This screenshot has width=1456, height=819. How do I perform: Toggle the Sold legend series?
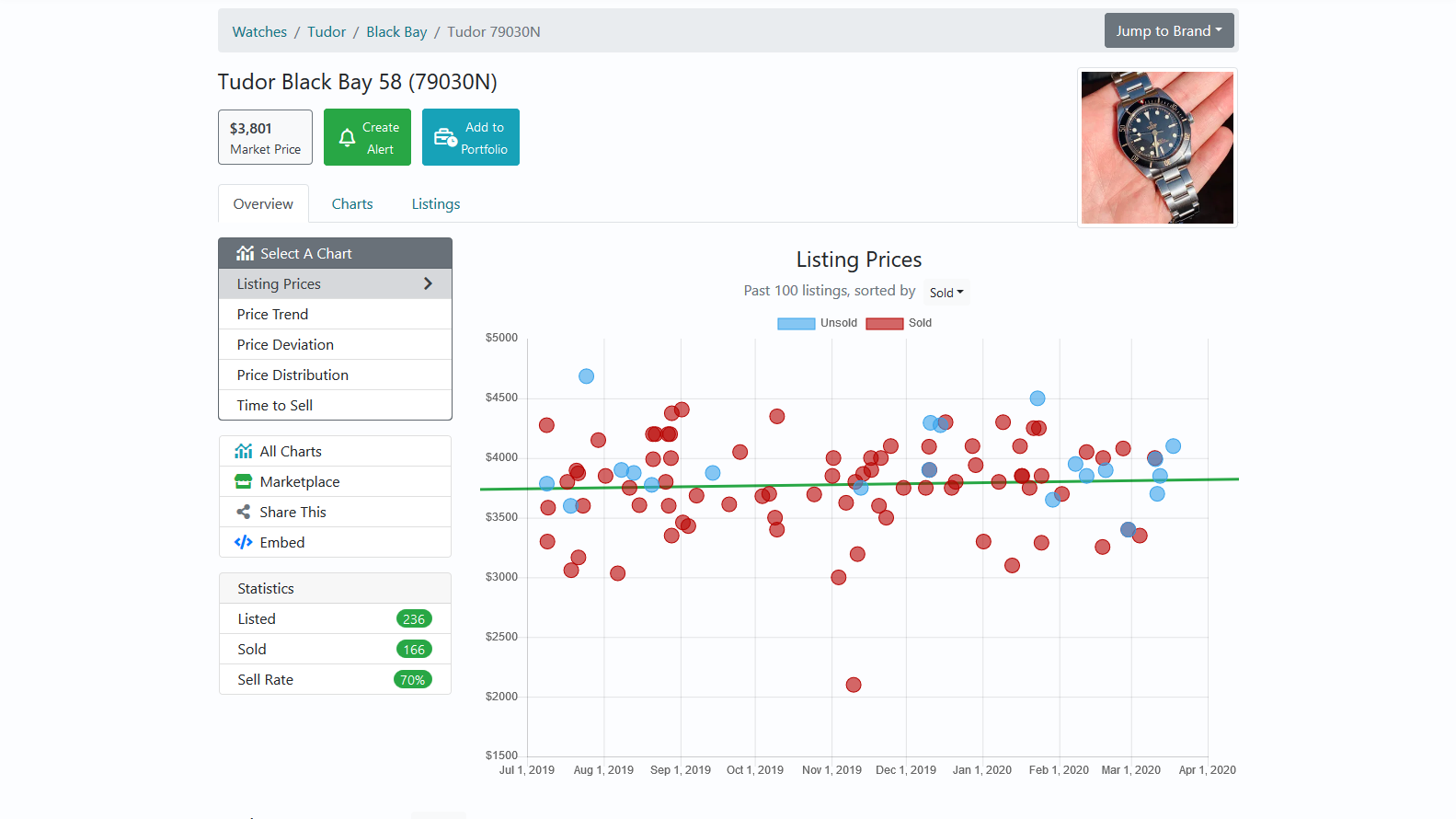pos(899,323)
